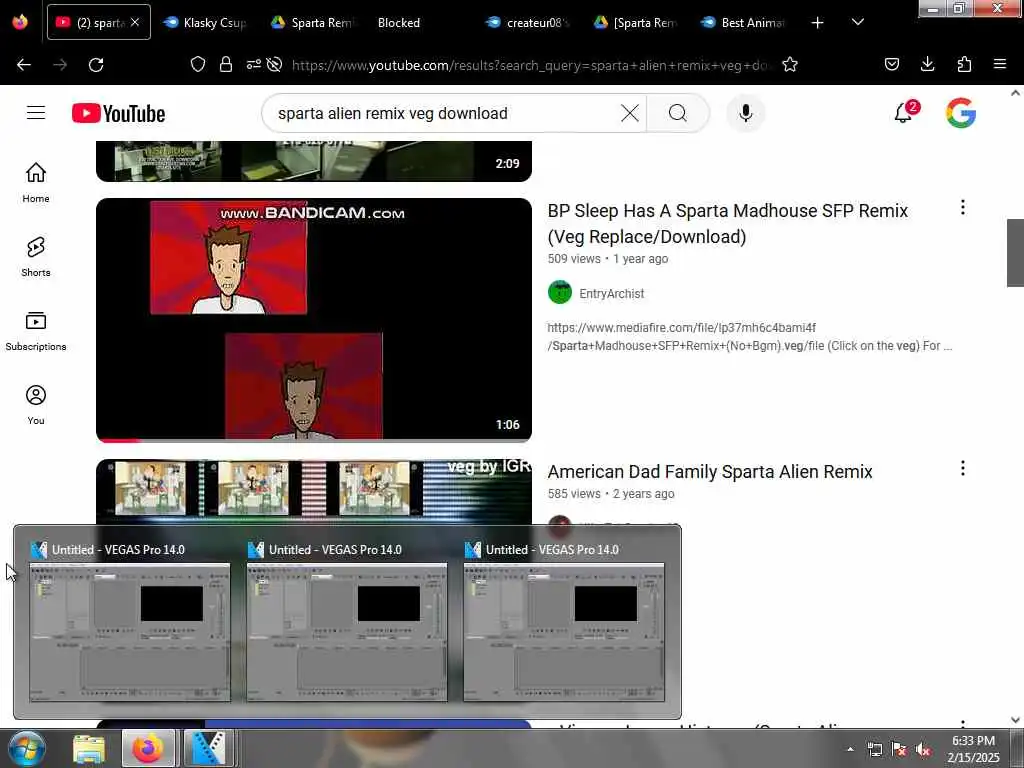This screenshot has width=1024, height=768.
Task: Click the VEGAS Pro taskbar button
Action: [209, 748]
